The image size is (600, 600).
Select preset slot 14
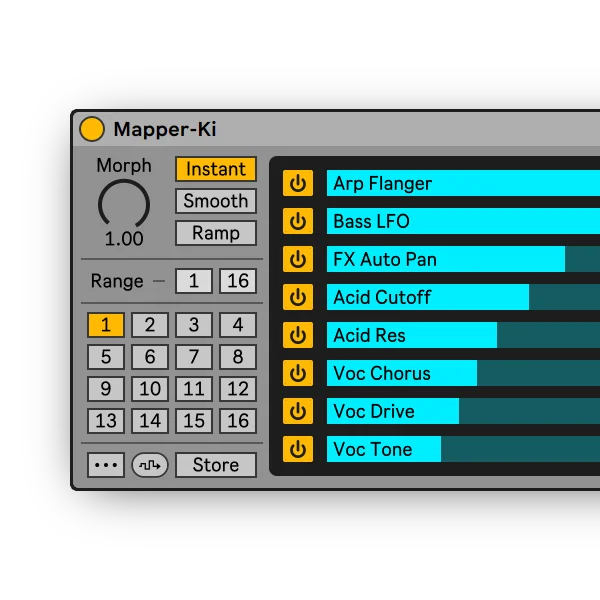(150, 421)
